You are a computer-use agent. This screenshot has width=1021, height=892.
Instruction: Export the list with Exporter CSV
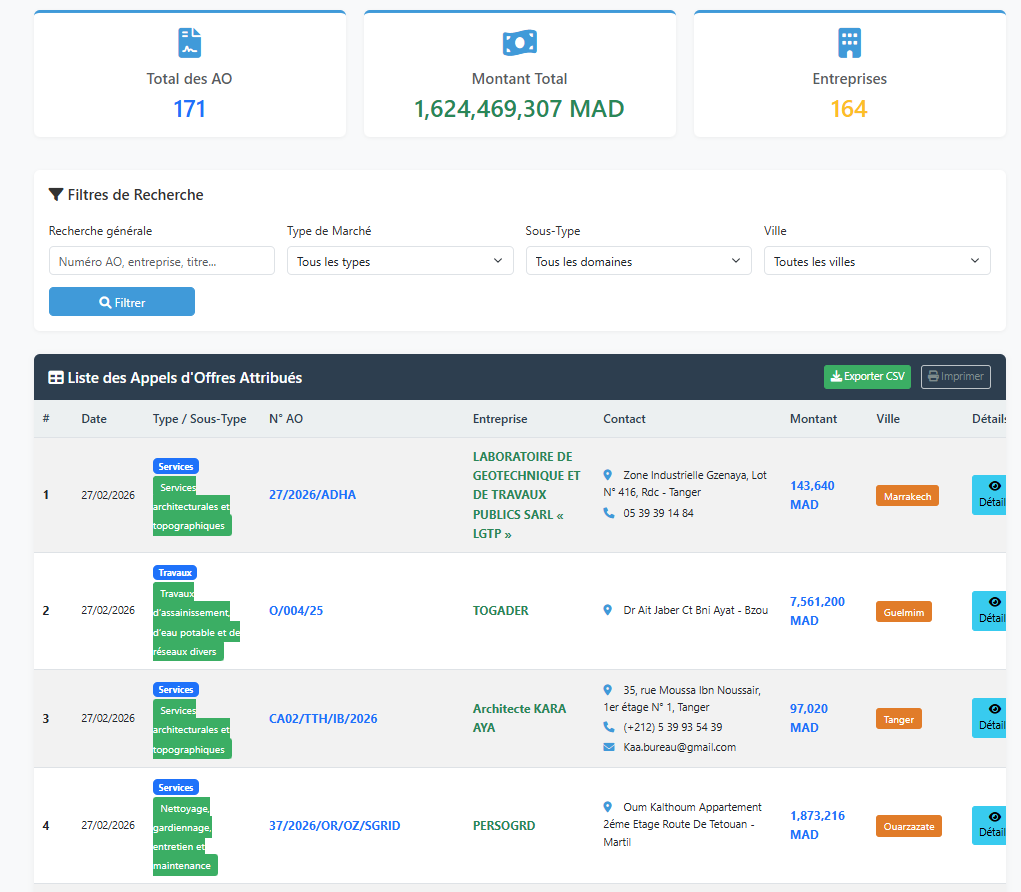click(867, 377)
